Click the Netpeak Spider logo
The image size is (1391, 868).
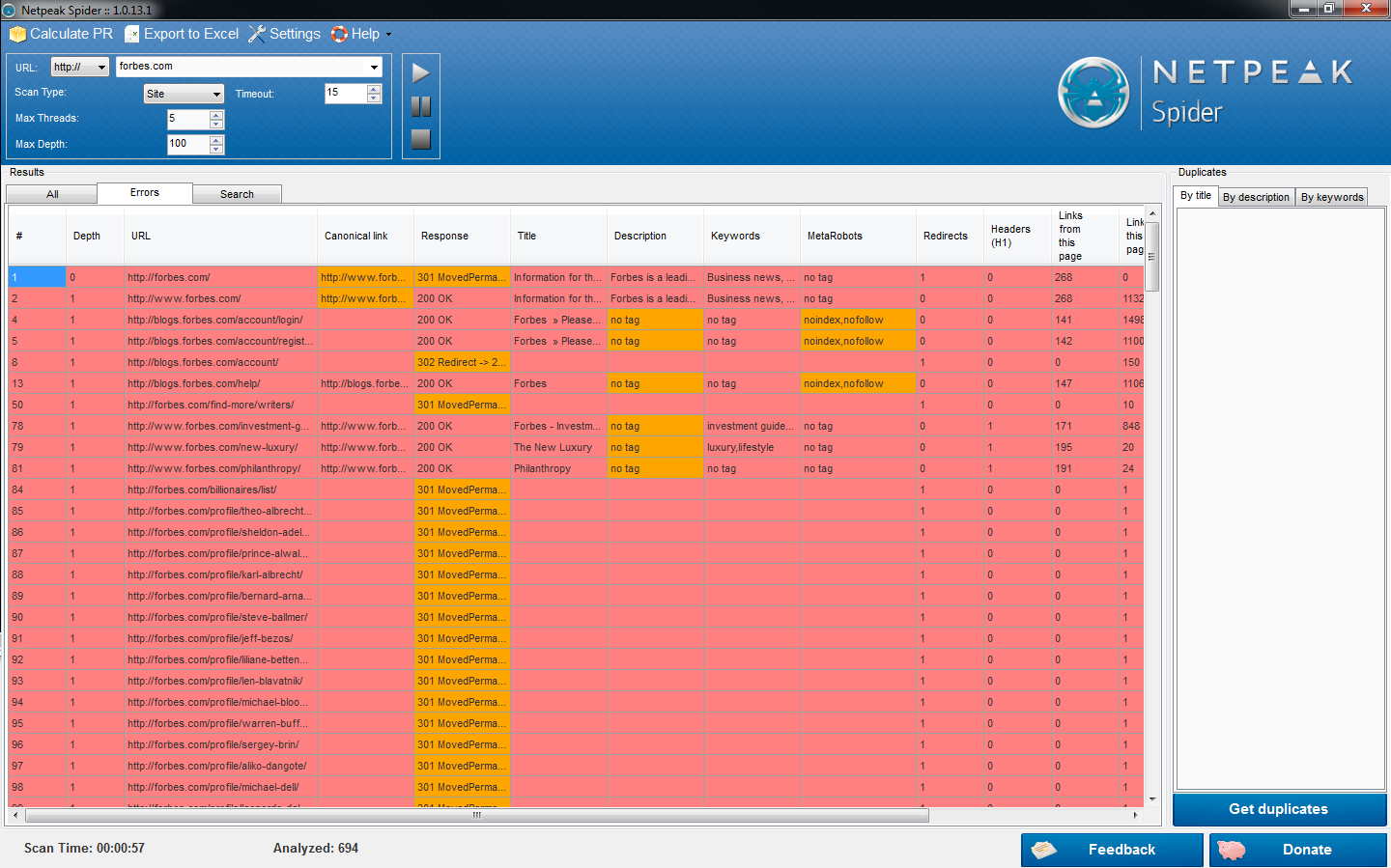tap(1206, 93)
